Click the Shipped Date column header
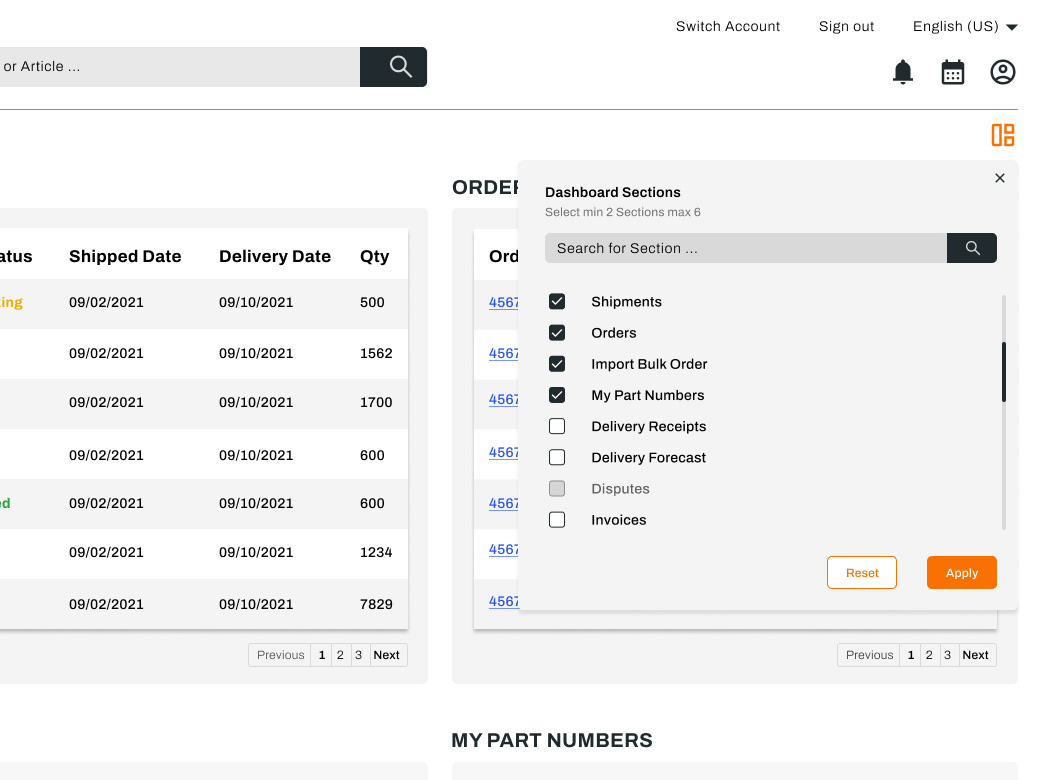Screen dimensions: 1041x780 click(125, 256)
